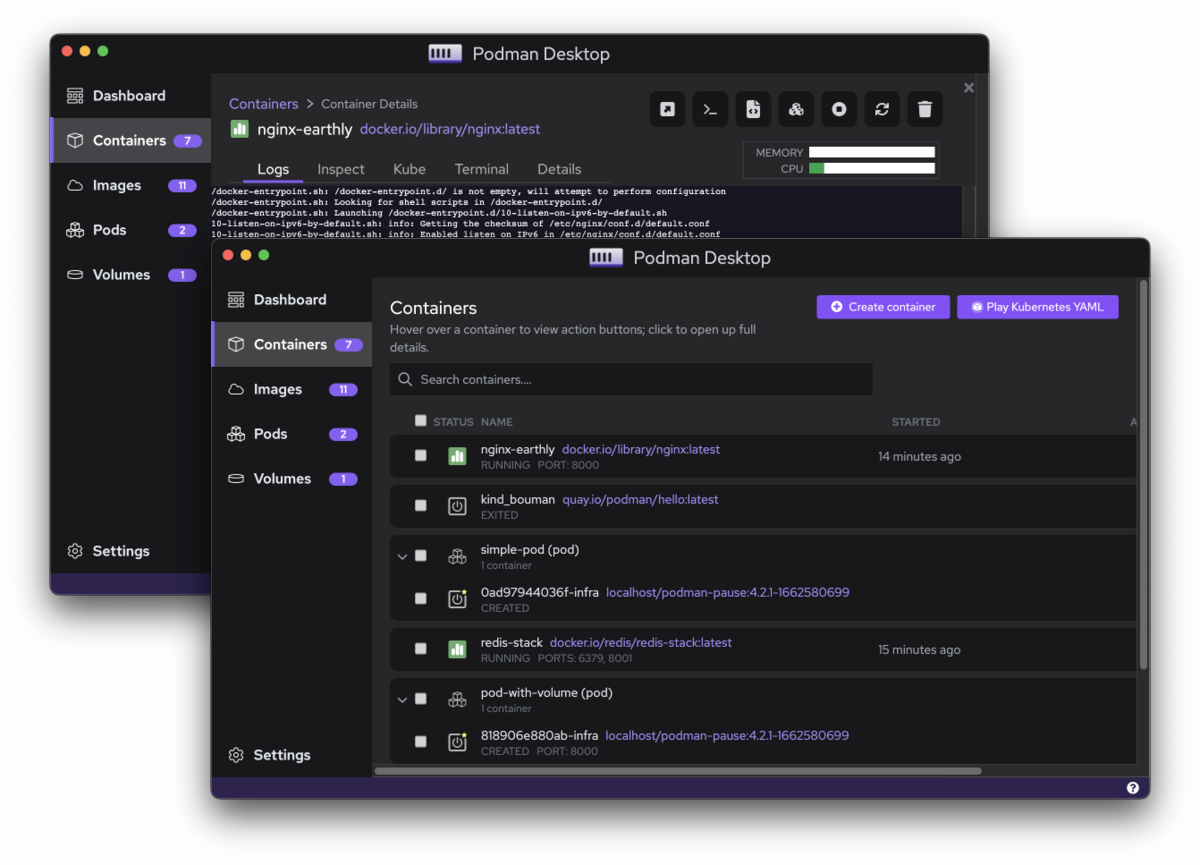Open the nginx-earthly container in Dashboard

(x=518, y=449)
